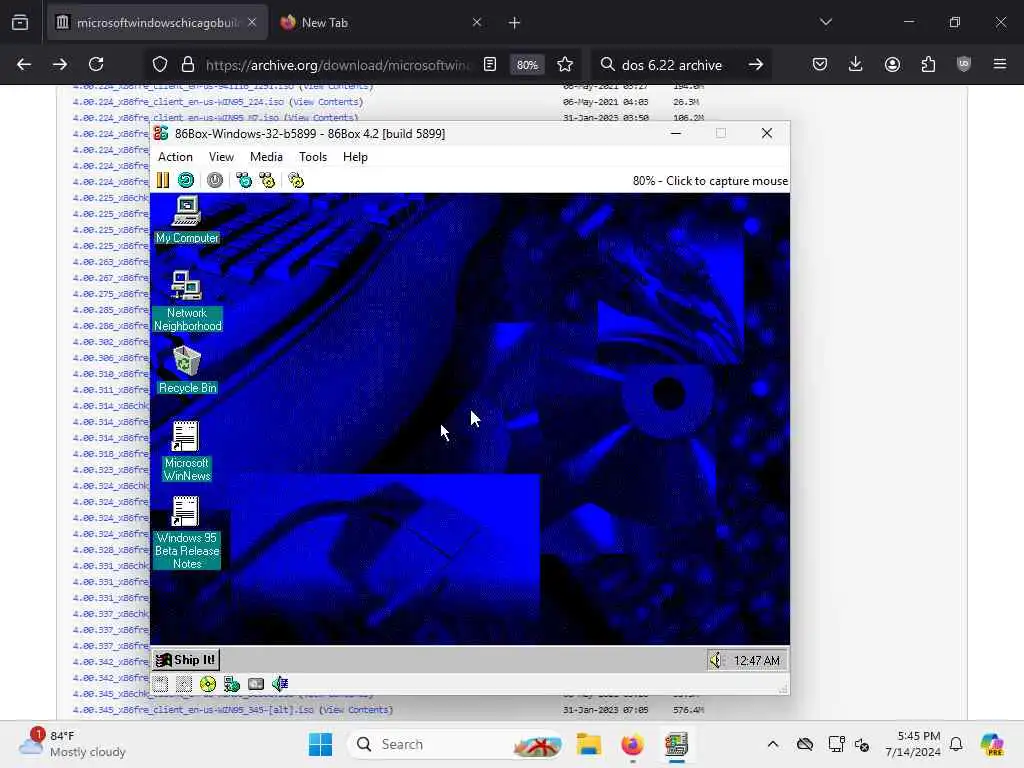Open Firefox account icon
Viewport: 1024px width, 768px height.
(x=892, y=64)
